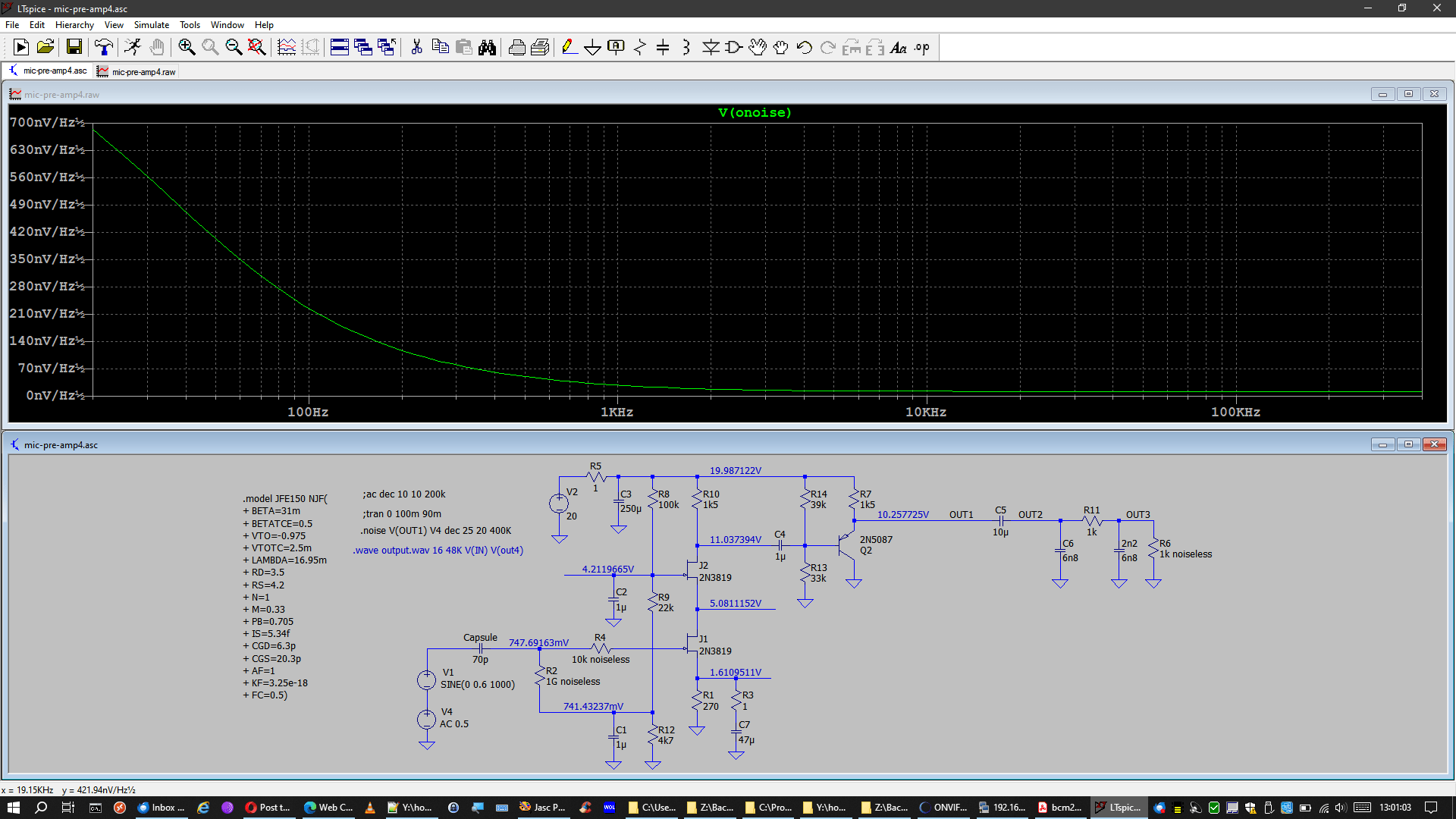Image resolution: width=1456 pixels, height=819 pixels.
Task: Print with the printer icon
Action: (517, 47)
